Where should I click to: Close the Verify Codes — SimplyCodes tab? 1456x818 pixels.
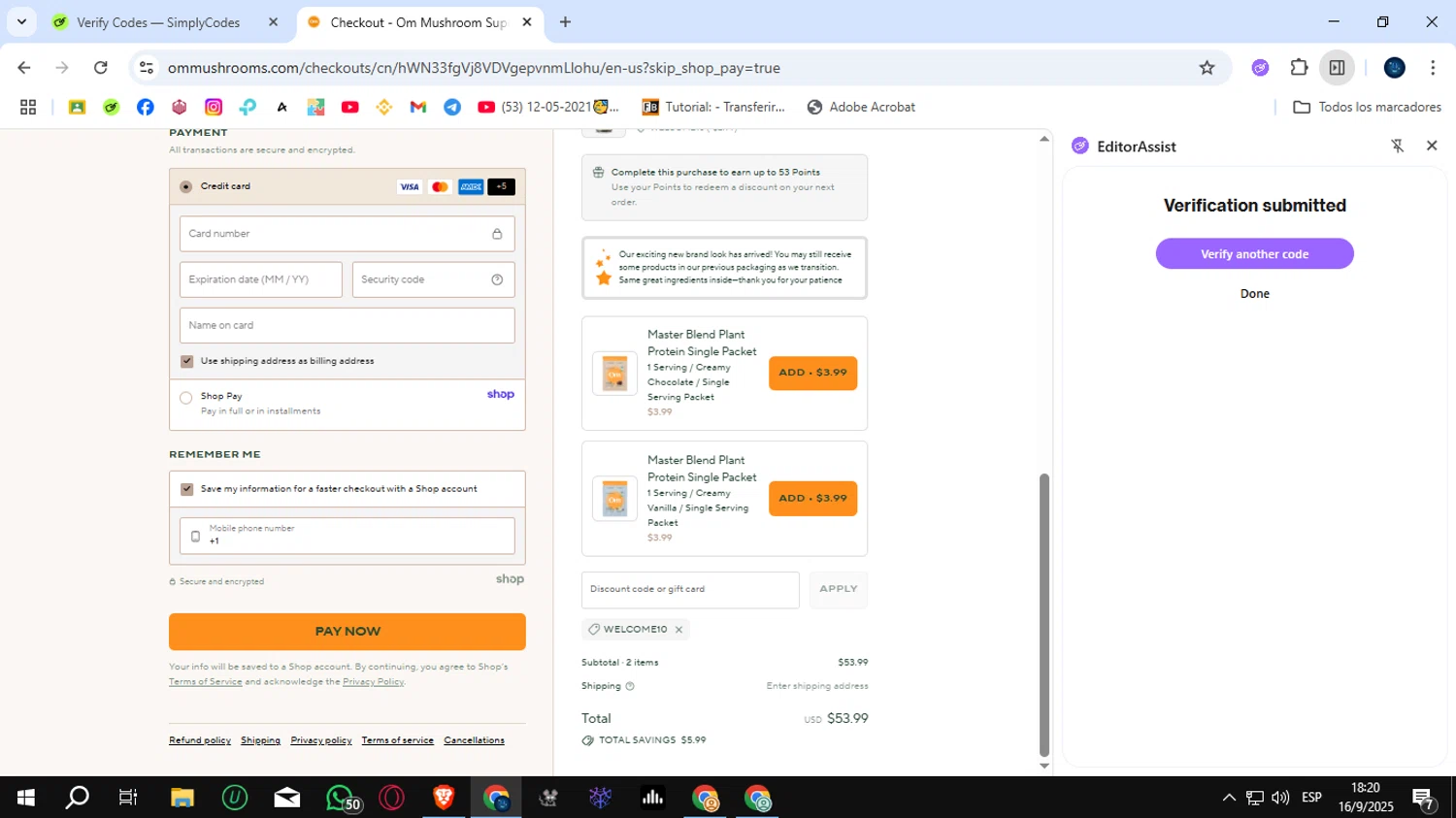pos(273,22)
